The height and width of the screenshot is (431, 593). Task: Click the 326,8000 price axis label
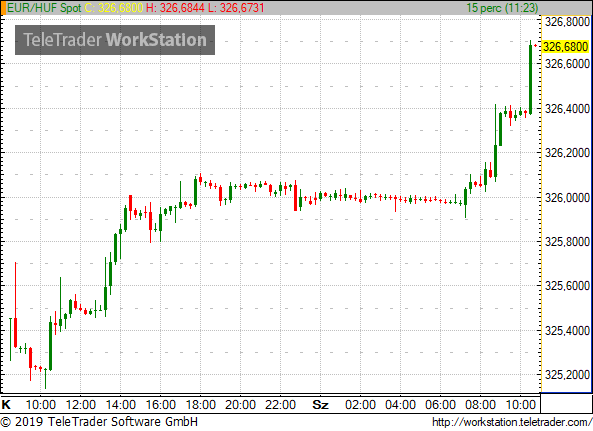tap(567, 22)
